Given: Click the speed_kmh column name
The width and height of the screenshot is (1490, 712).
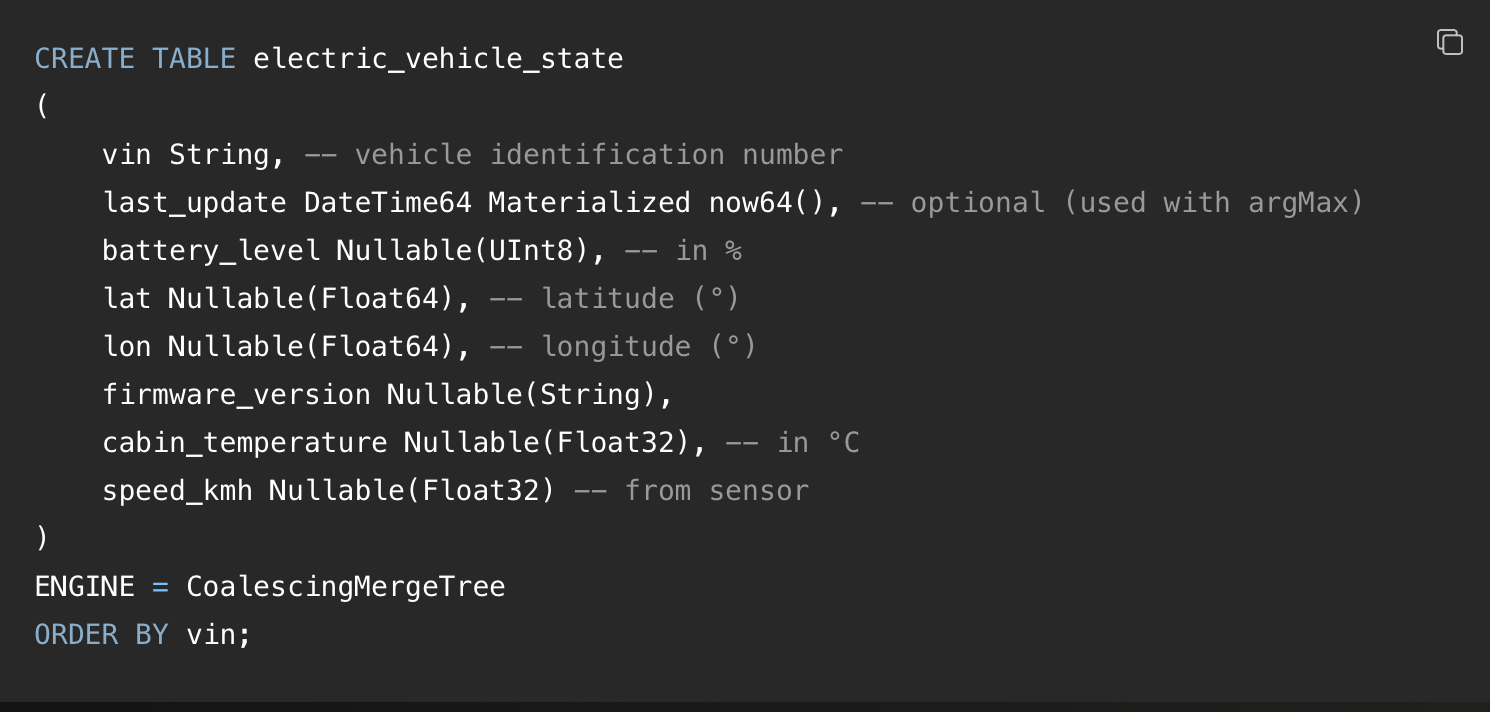Looking at the screenshot, I should tap(177, 490).
